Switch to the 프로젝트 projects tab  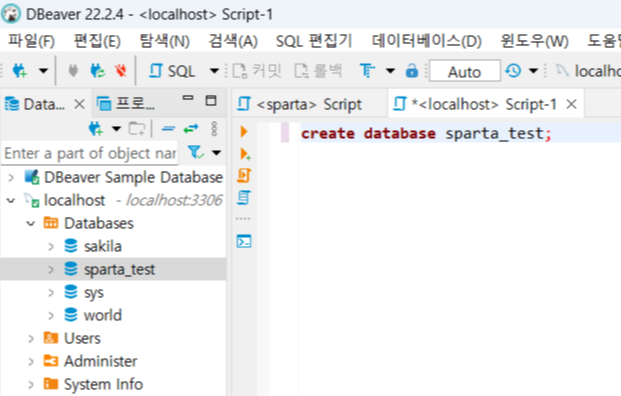click(126, 104)
